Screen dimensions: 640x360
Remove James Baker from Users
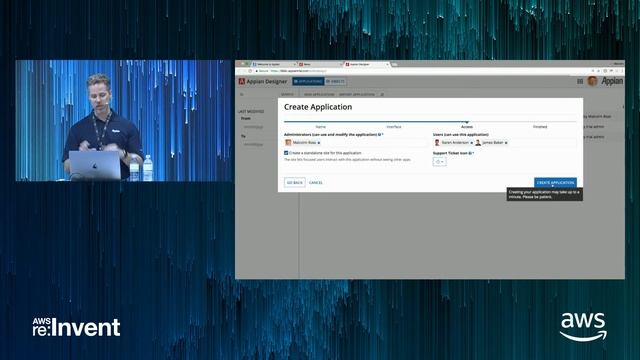tap(506, 143)
